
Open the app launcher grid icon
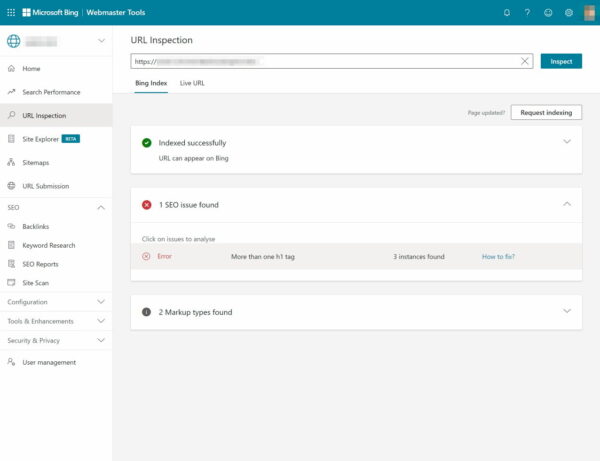(11, 12)
